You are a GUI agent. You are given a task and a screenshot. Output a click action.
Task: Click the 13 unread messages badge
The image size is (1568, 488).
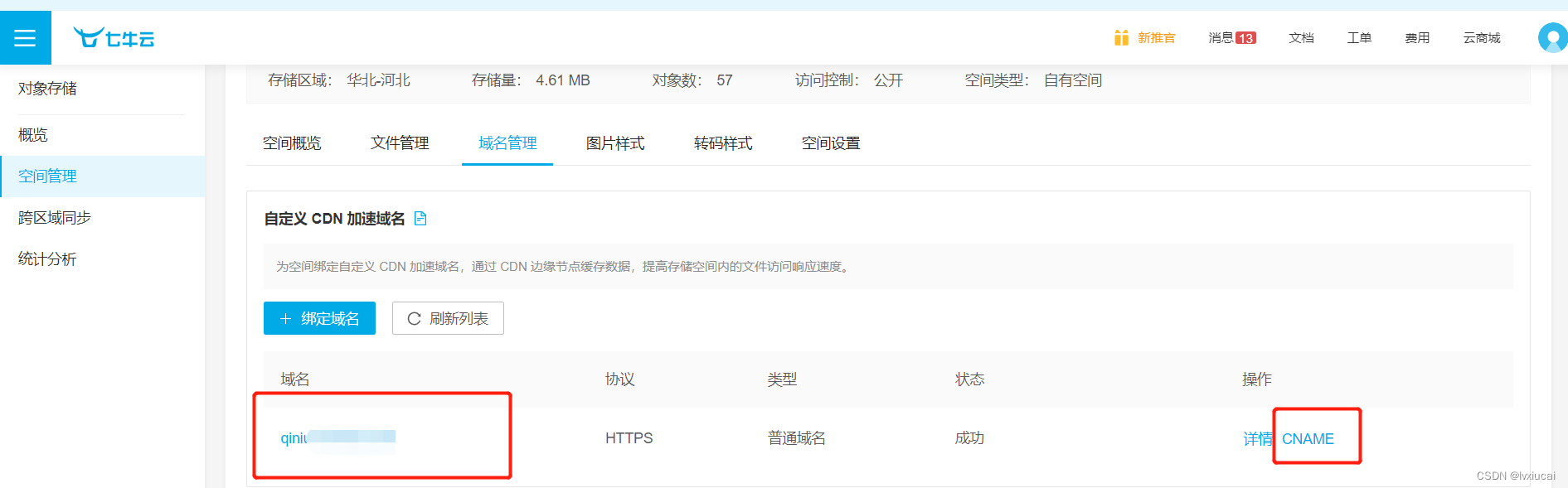click(1245, 38)
